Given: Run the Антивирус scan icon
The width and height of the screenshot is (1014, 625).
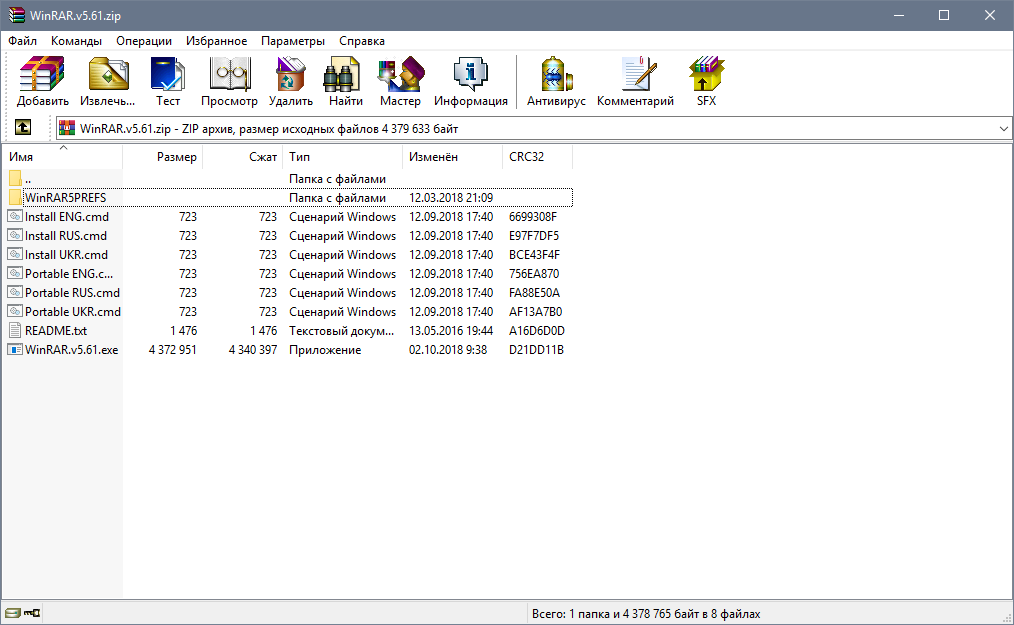Looking at the screenshot, I should pyautogui.click(x=556, y=82).
